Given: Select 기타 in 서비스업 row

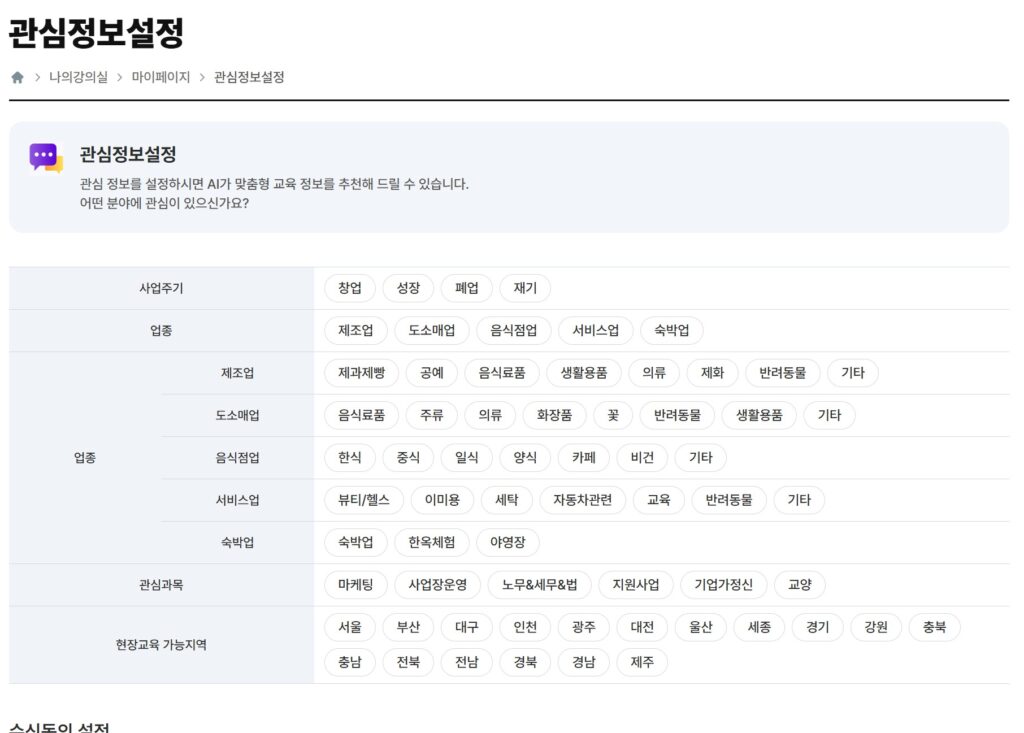Looking at the screenshot, I should click(799, 500).
